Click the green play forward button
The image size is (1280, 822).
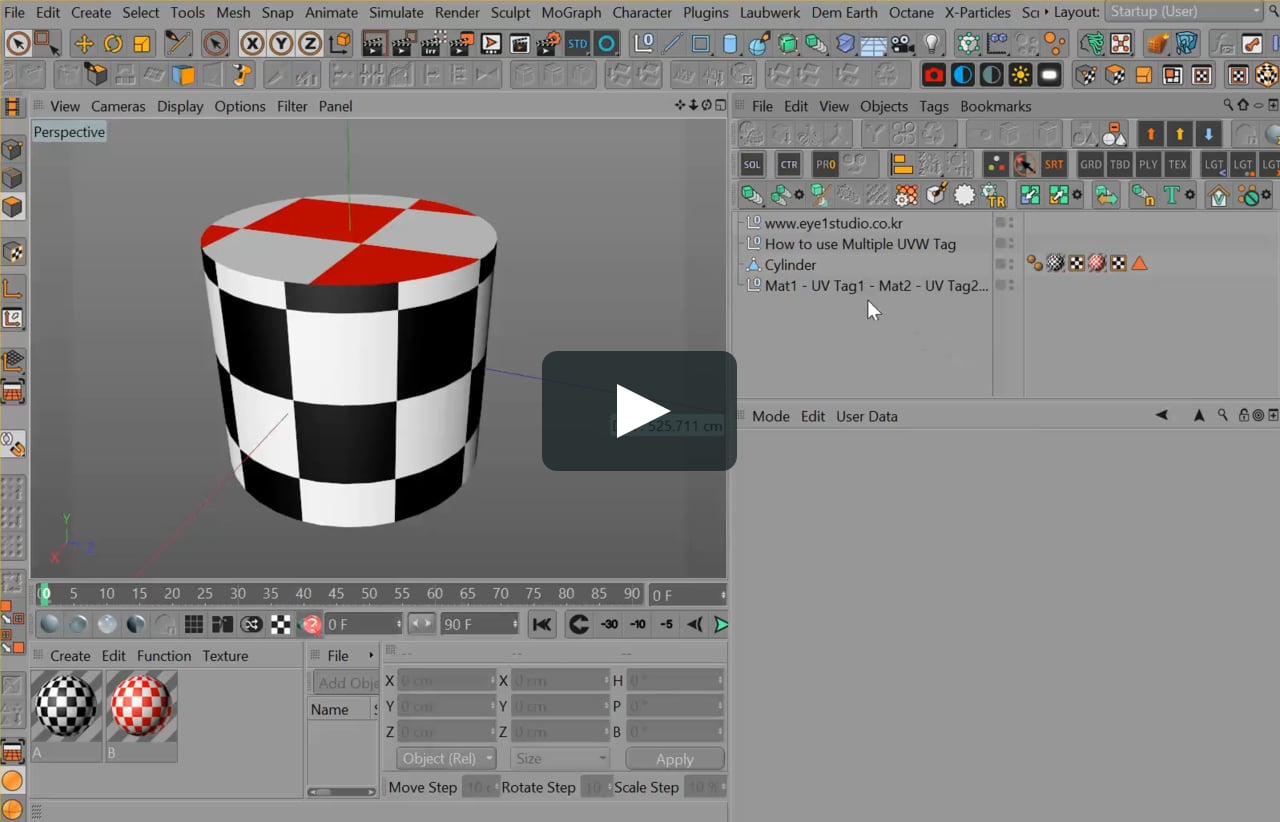pos(720,625)
